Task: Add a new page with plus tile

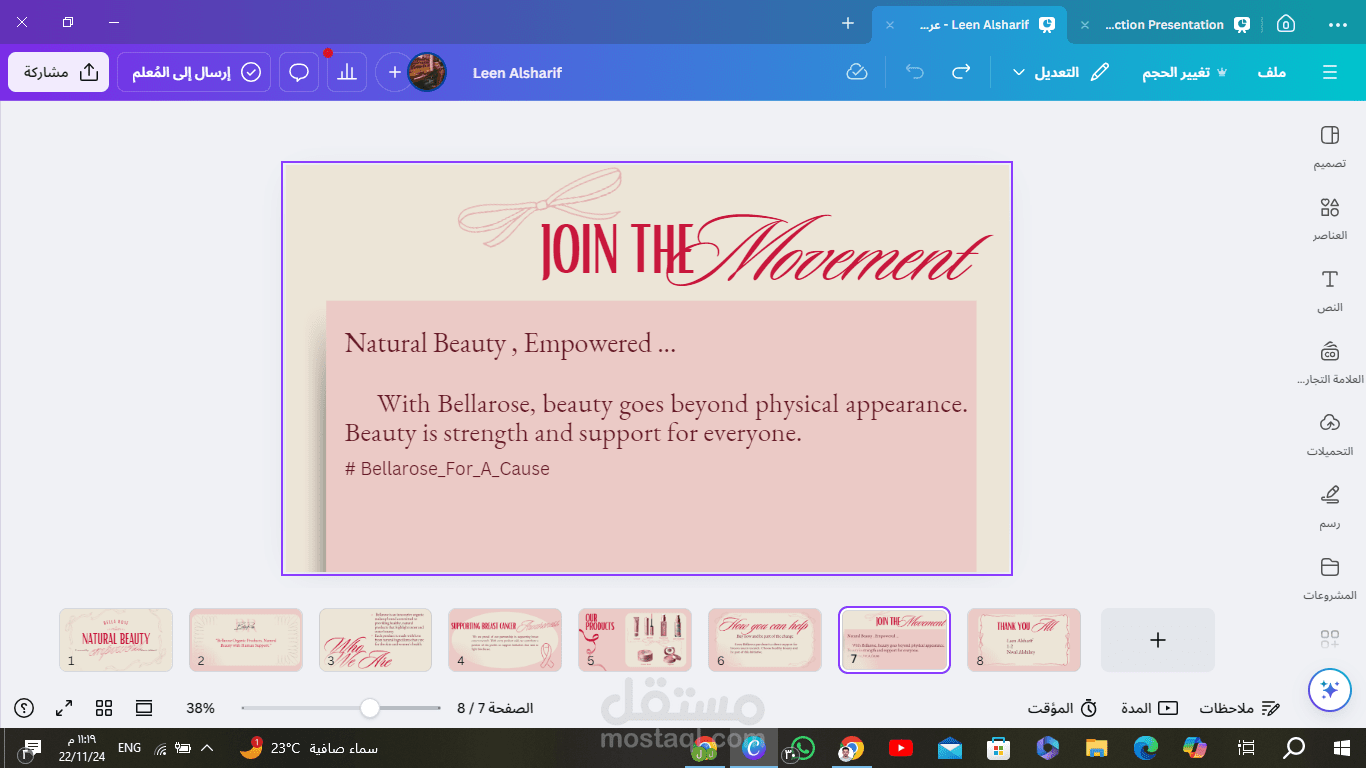Action: click(x=1158, y=640)
